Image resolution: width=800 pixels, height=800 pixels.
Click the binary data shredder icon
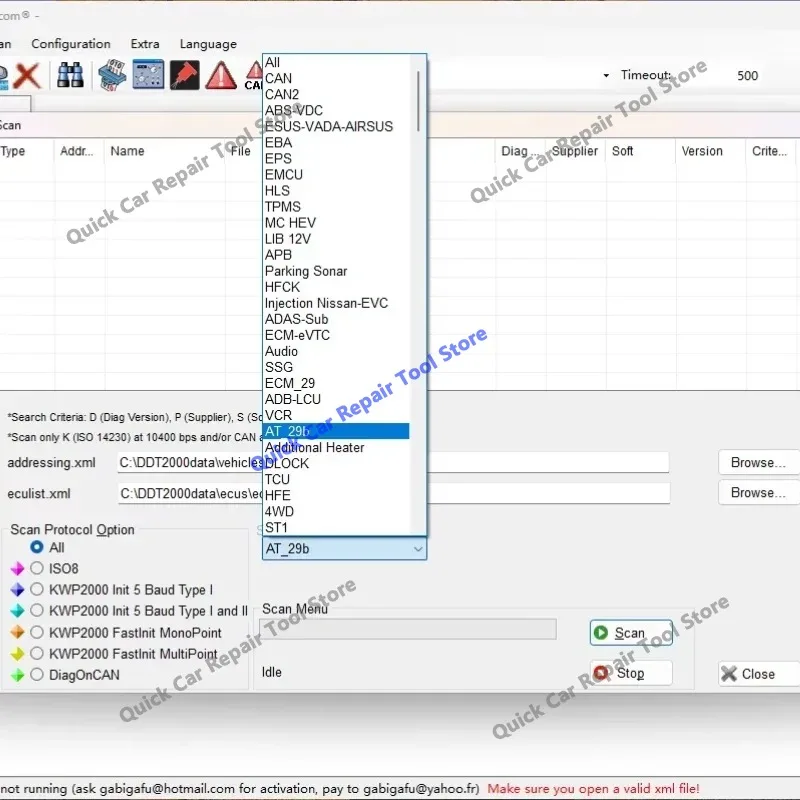point(112,75)
